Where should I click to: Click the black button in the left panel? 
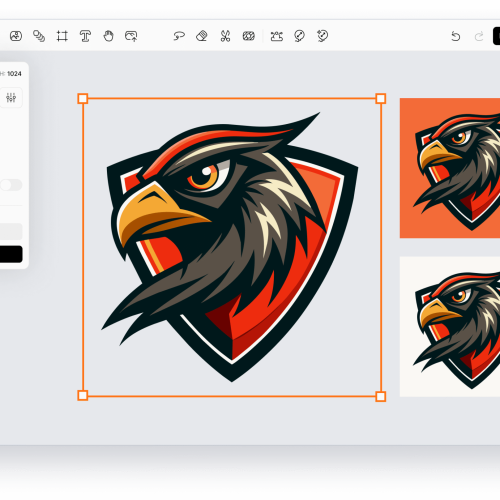(11, 254)
